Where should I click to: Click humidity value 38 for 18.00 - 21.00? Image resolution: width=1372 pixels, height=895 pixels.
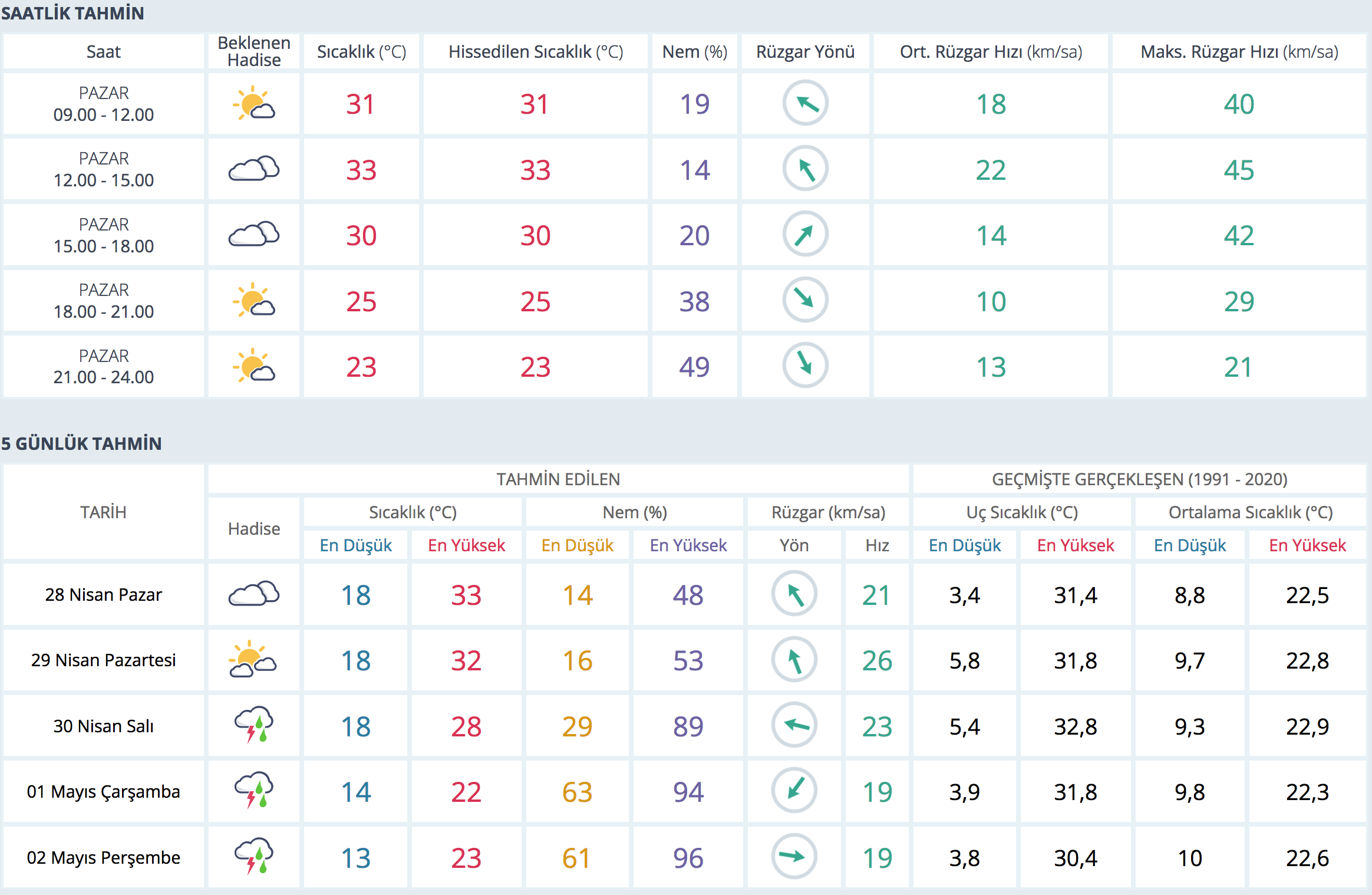(694, 301)
